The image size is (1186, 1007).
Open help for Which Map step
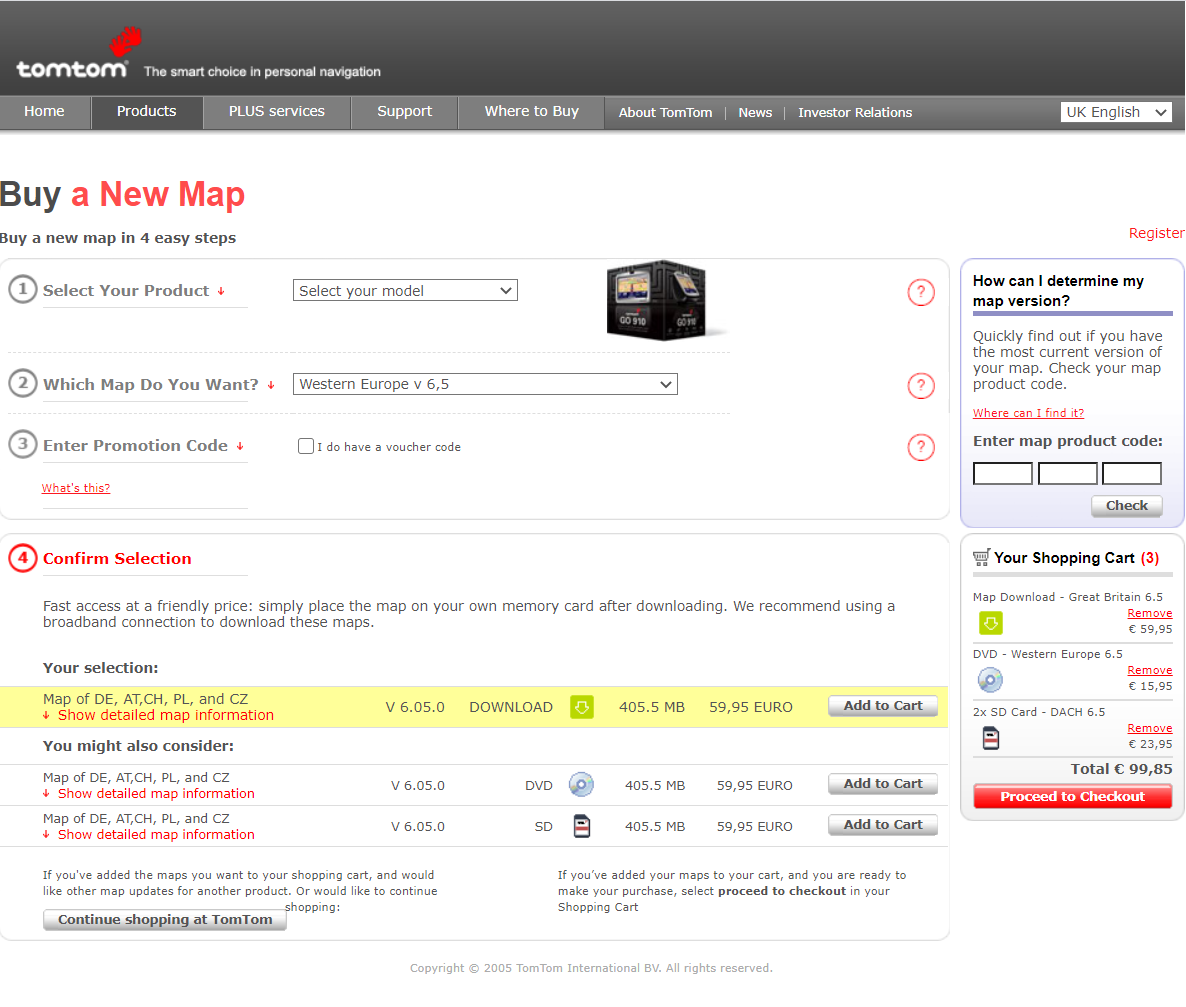coord(921,386)
